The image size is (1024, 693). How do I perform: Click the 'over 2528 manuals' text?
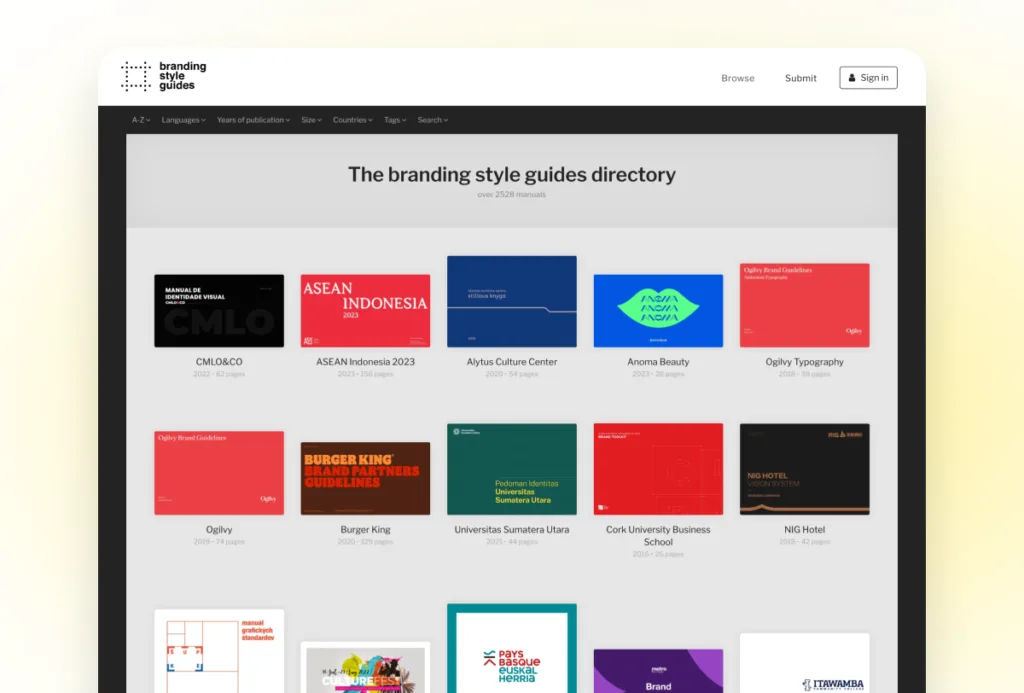coord(512,195)
